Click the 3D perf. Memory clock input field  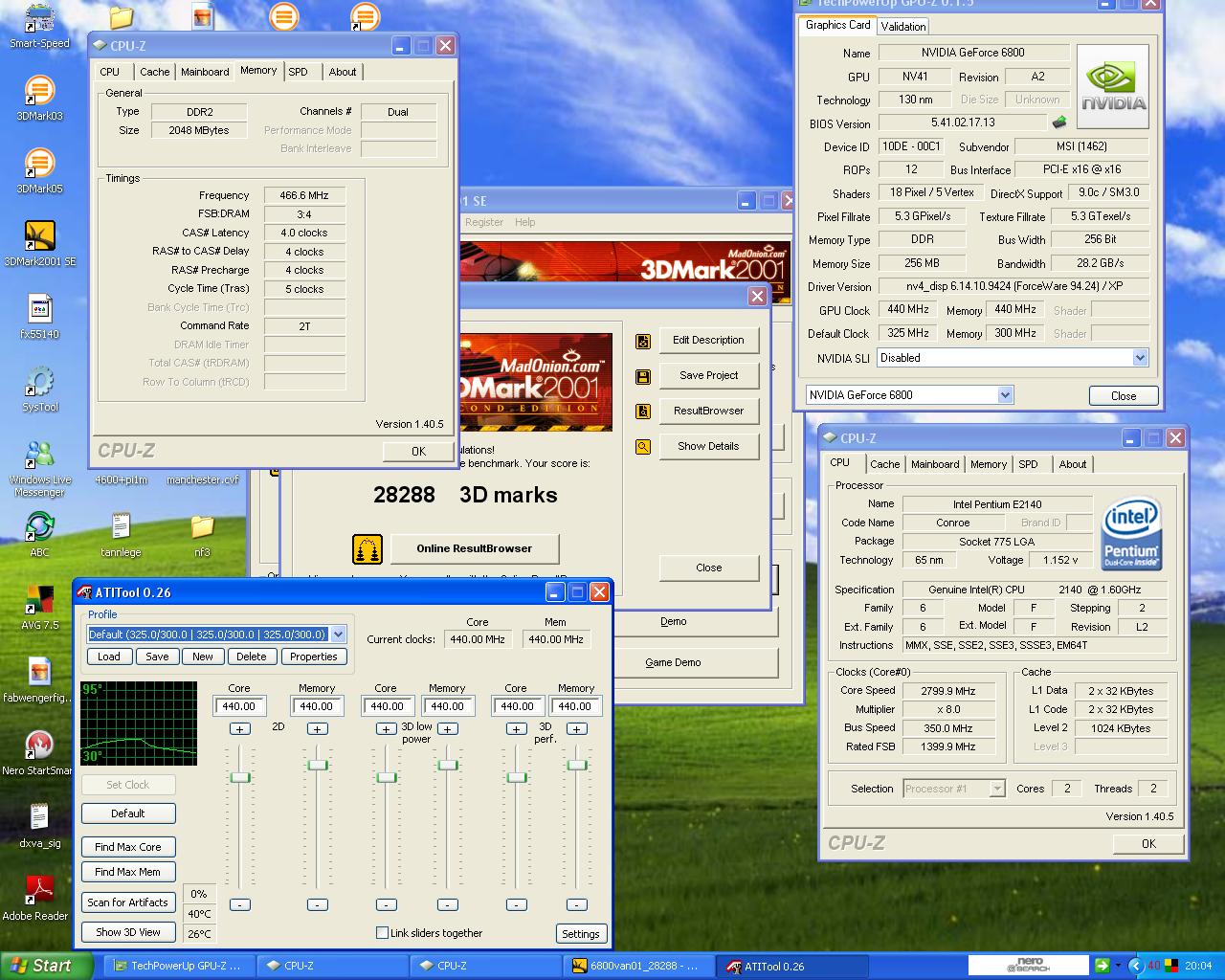tap(575, 706)
